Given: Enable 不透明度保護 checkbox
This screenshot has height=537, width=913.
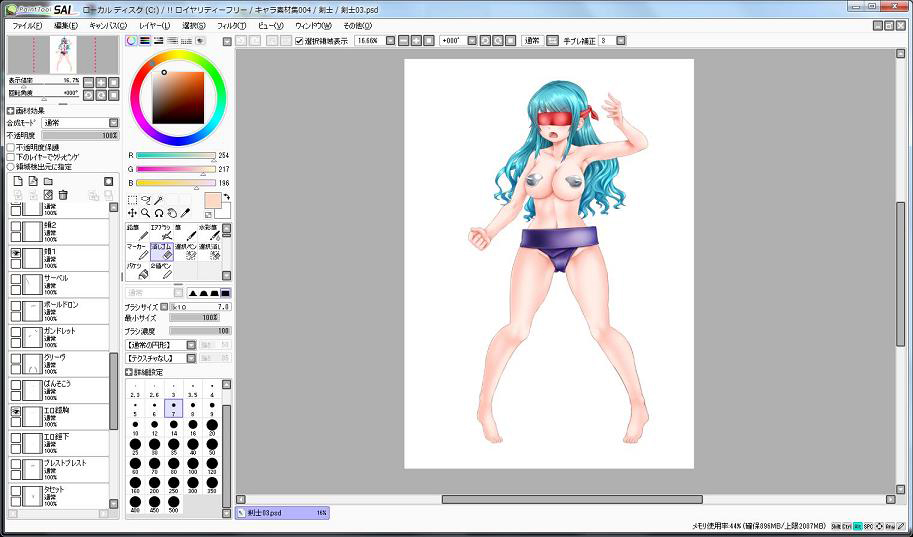Looking at the screenshot, I should point(11,147).
